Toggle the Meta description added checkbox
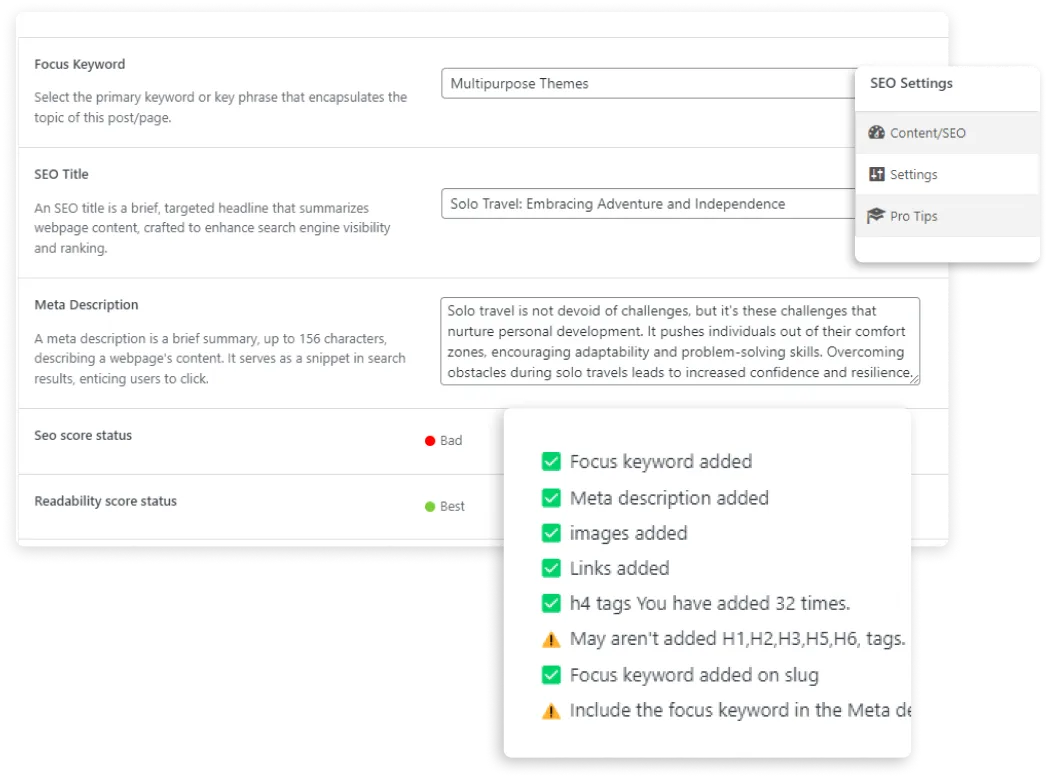1047x778 pixels. (x=551, y=498)
